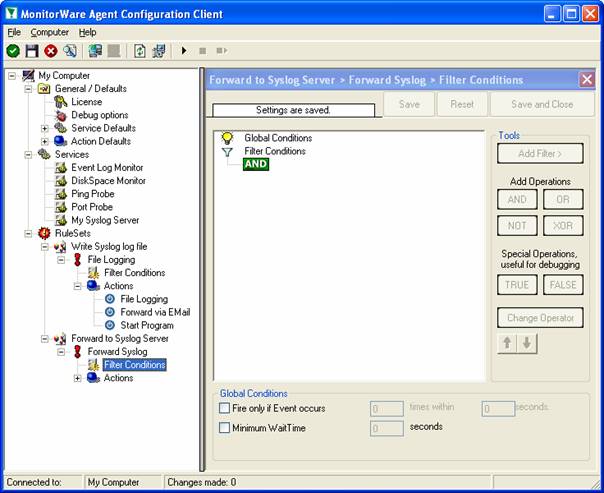Expand the Service Defaults tree node

pyautogui.click(x=45, y=128)
